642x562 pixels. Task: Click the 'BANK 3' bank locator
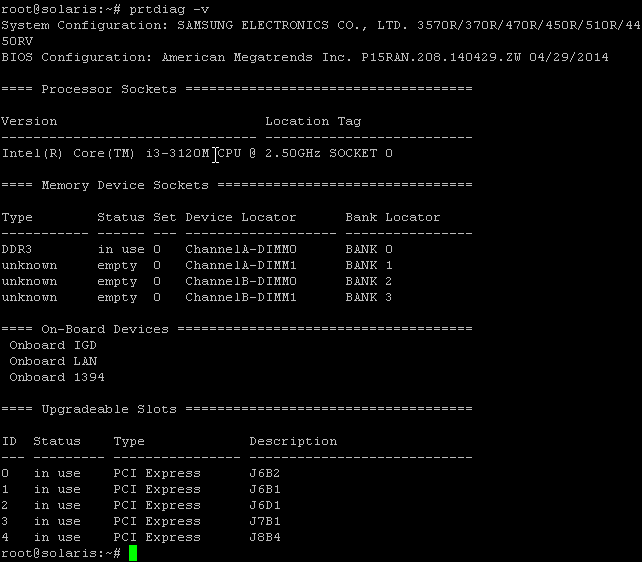click(x=369, y=297)
